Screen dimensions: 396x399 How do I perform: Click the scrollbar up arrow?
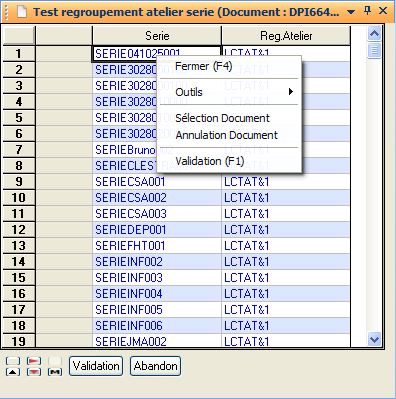click(x=374, y=33)
